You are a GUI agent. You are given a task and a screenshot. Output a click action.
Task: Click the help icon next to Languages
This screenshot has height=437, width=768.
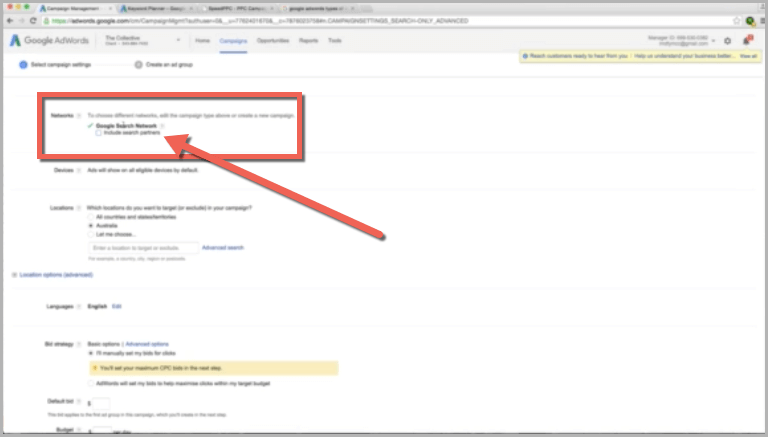[x=79, y=307]
